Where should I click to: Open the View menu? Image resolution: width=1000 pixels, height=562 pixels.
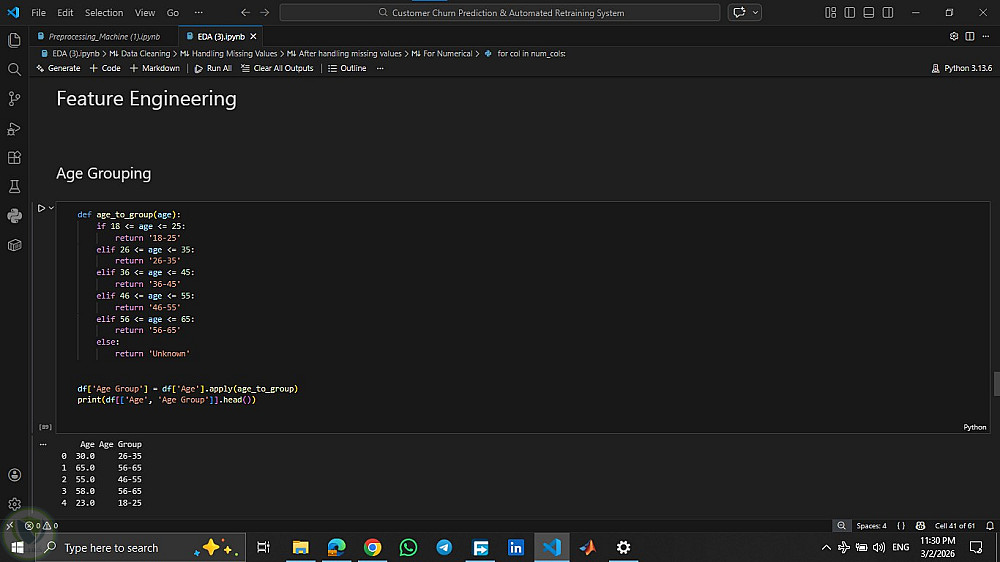click(145, 12)
